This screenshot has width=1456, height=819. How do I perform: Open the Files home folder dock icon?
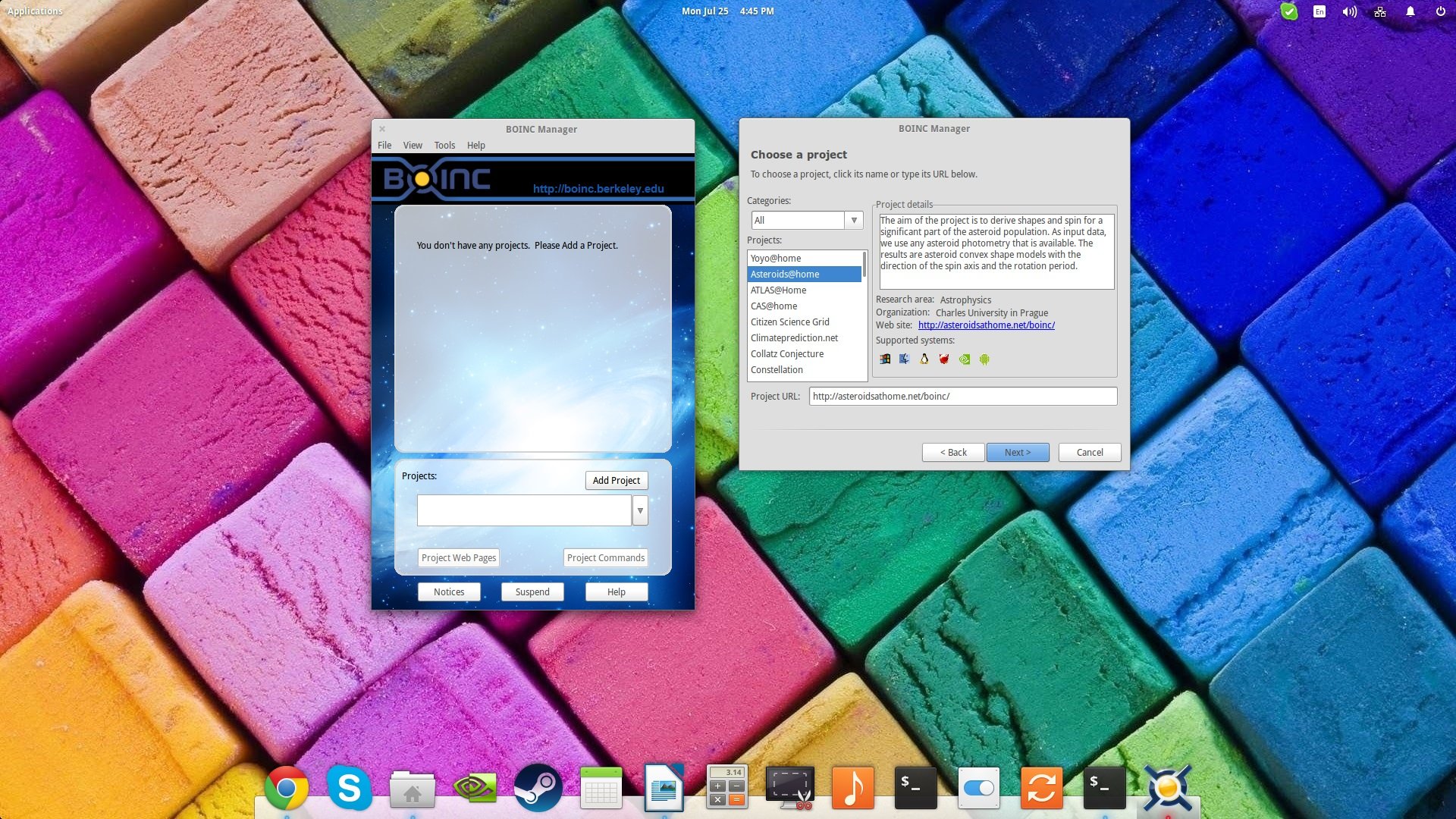pos(412,789)
